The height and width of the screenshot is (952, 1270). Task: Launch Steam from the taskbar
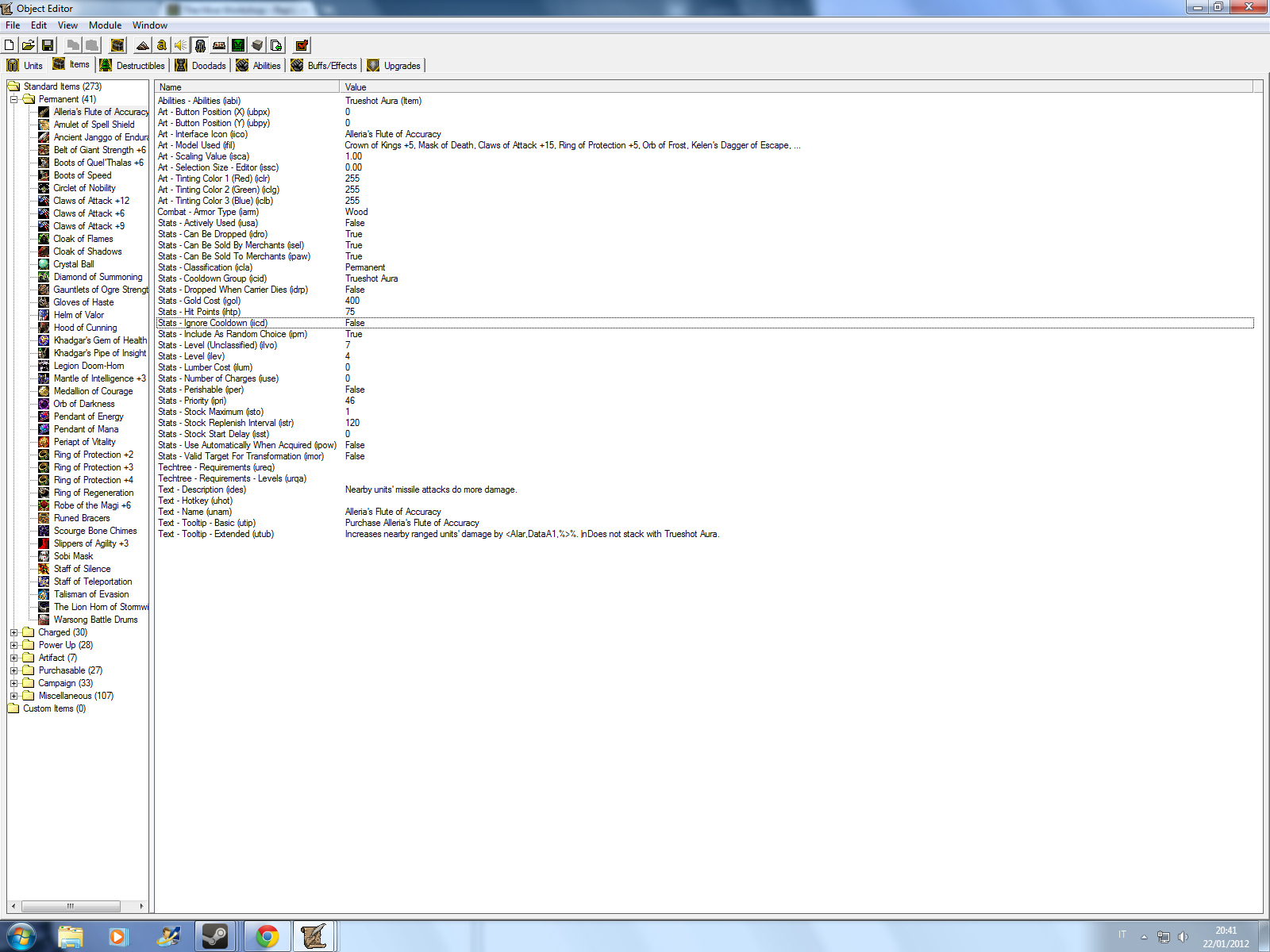point(215,937)
